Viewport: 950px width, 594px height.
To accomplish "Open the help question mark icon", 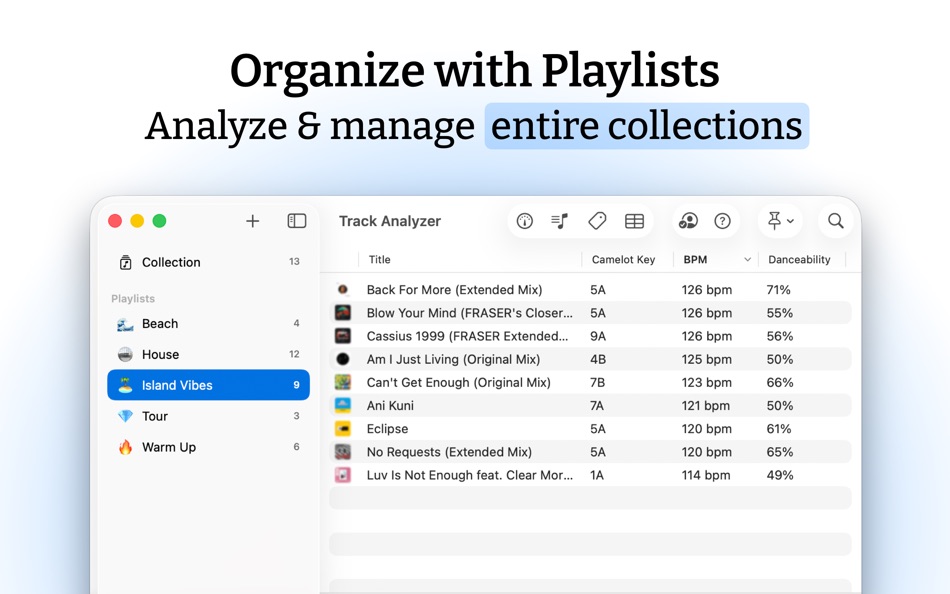I will pyautogui.click(x=721, y=221).
